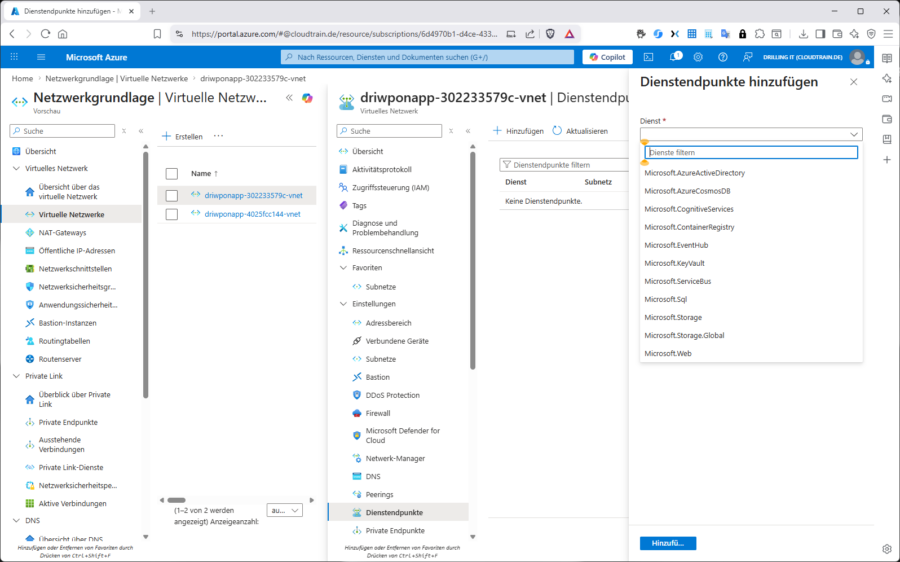
Task: Open more options ellipsis next to Erstellen
Action: point(218,136)
